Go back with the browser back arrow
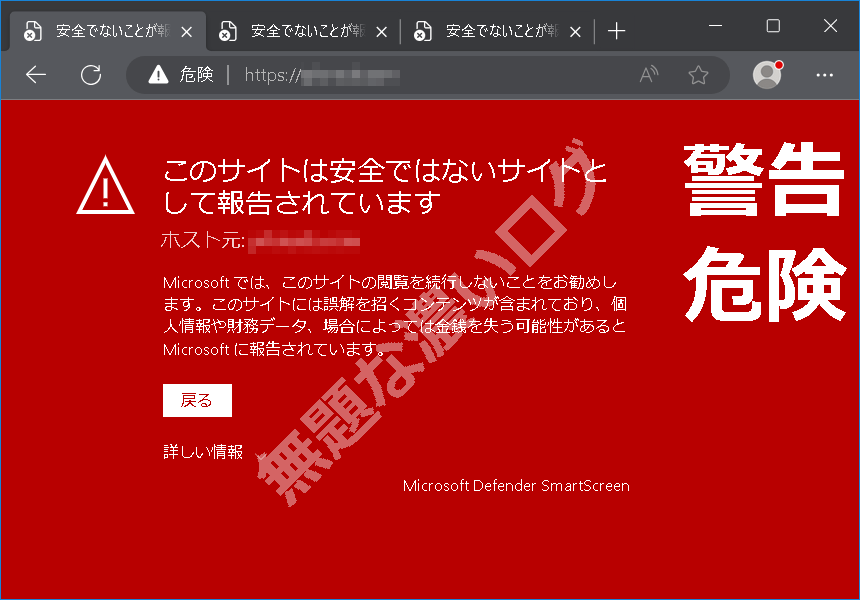The height and width of the screenshot is (600, 860). 36,75
